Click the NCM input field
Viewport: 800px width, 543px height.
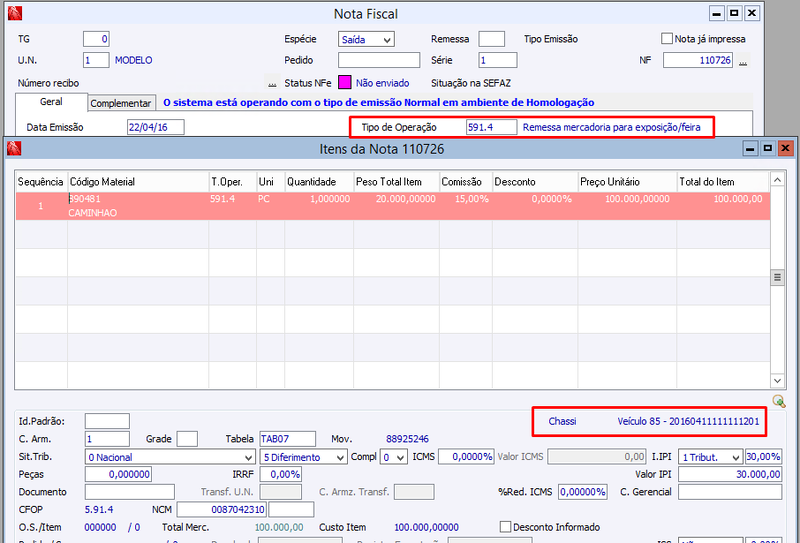(221, 509)
